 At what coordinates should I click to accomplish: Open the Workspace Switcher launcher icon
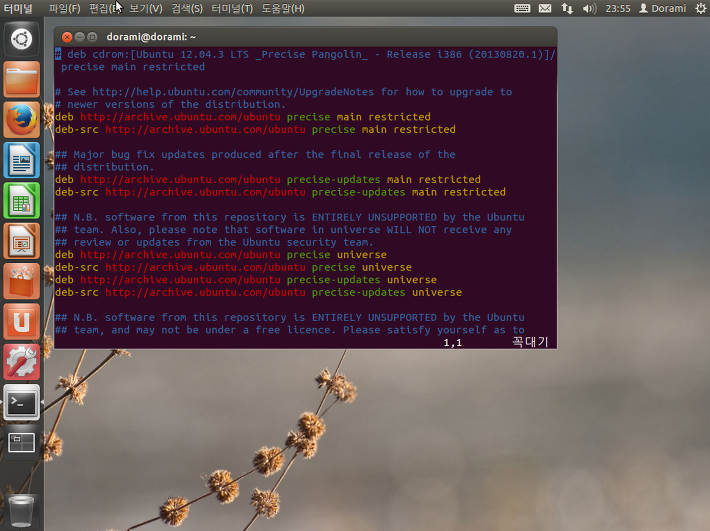coord(21,443)
